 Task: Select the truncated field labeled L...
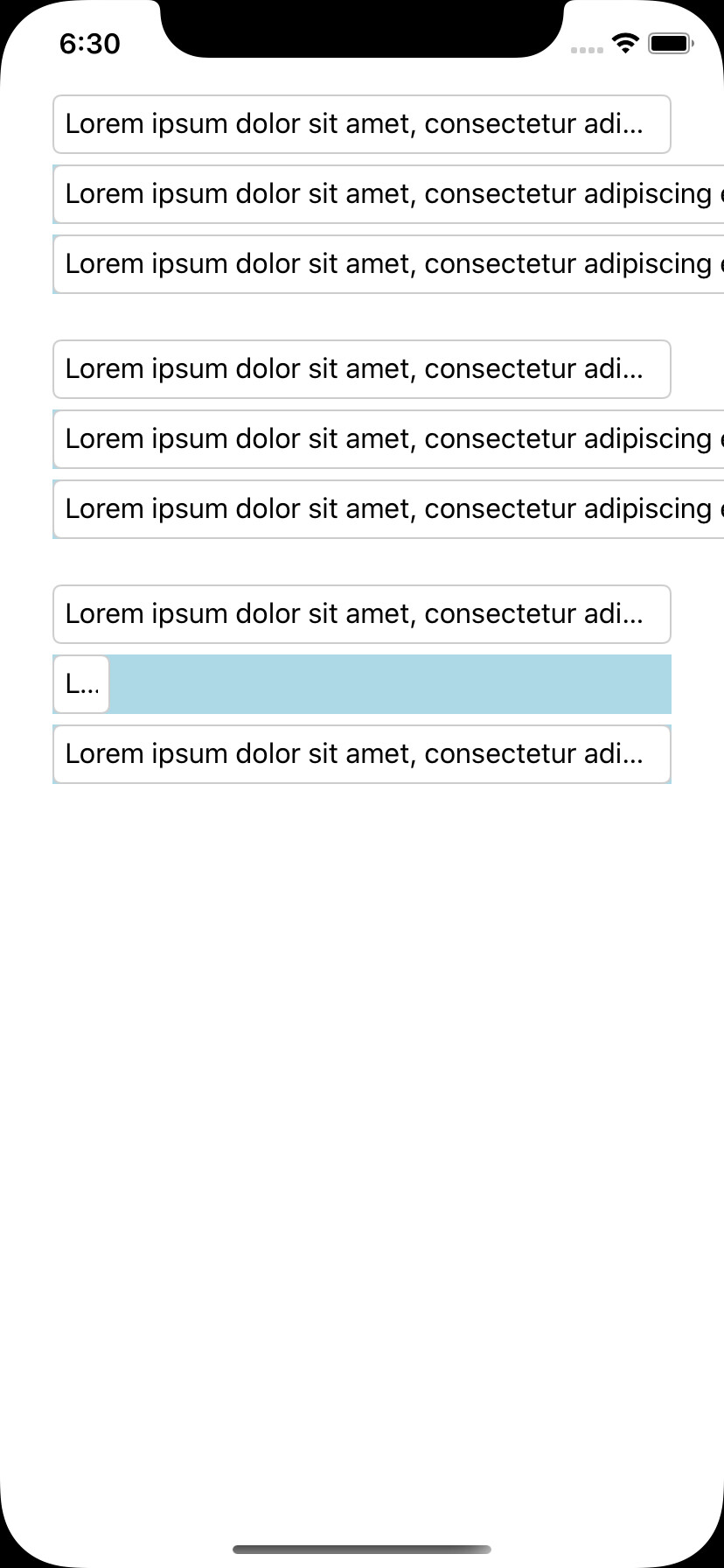81,683
